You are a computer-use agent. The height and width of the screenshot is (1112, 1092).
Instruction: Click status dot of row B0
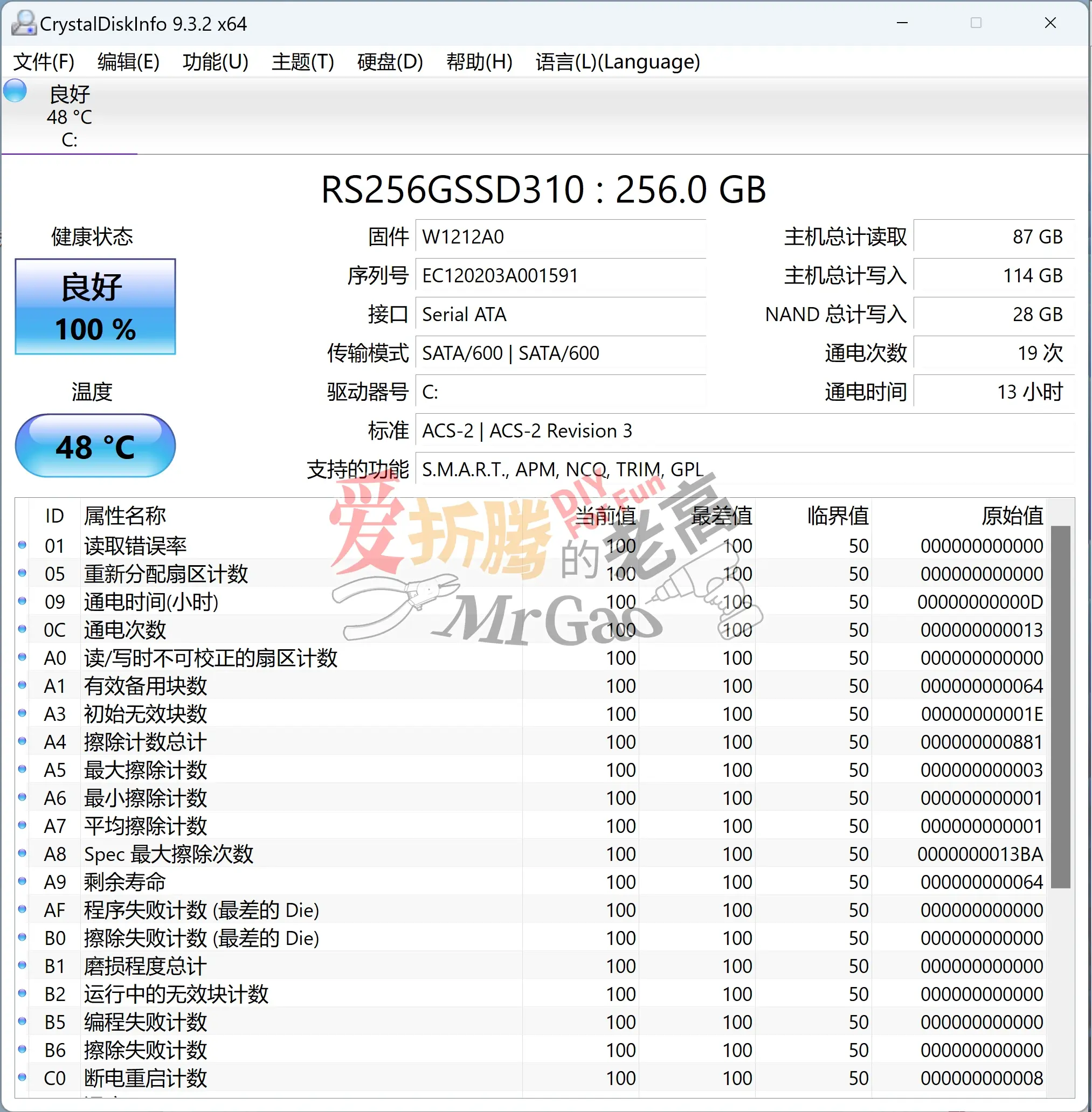[x=22, y=938]
